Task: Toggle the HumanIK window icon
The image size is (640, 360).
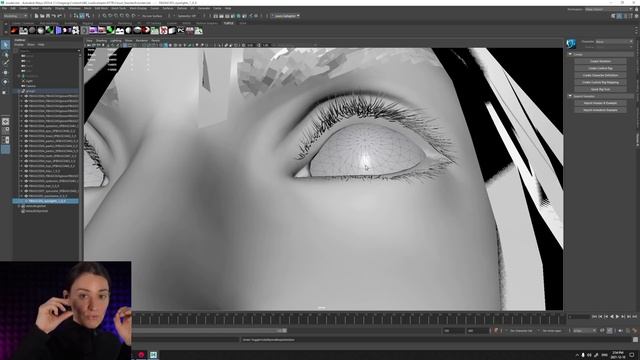Action: pyautogui.click(x=619, y=16)
